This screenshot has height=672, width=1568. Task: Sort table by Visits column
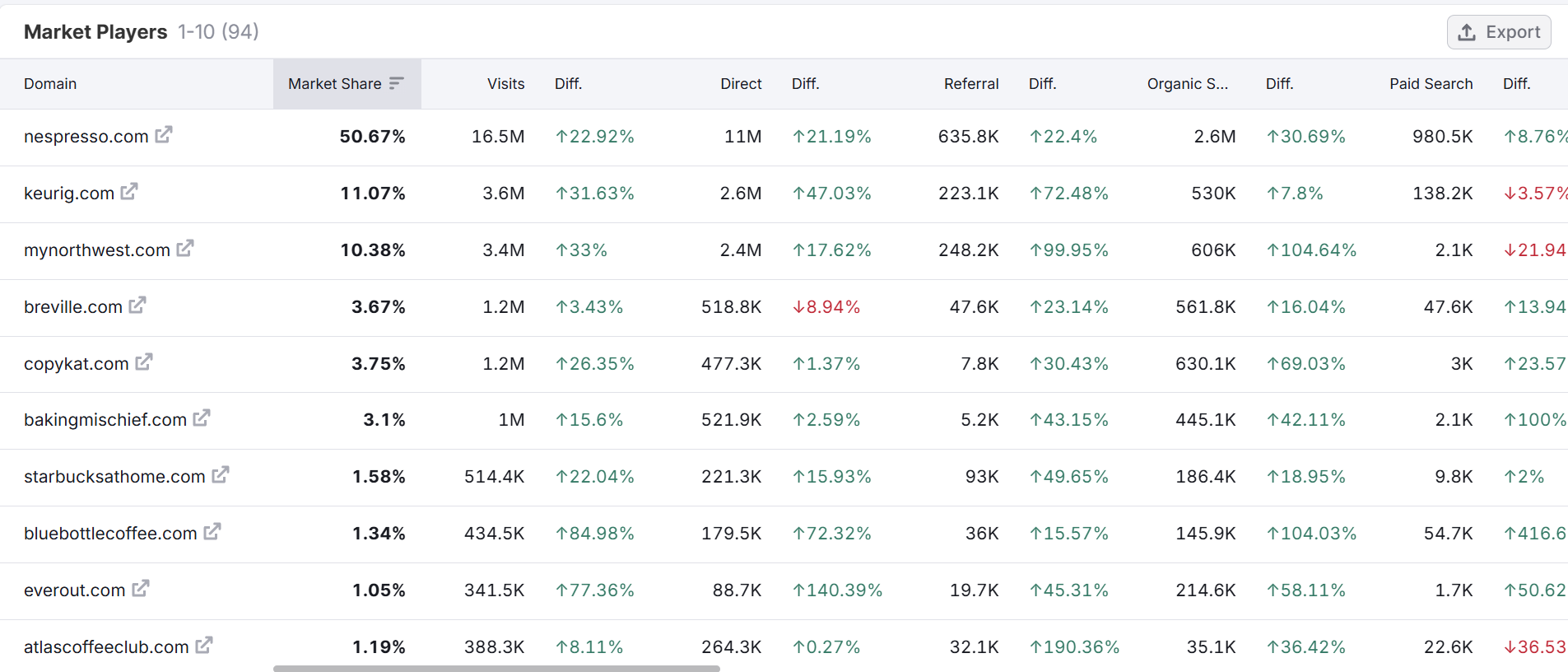[505, 84]
